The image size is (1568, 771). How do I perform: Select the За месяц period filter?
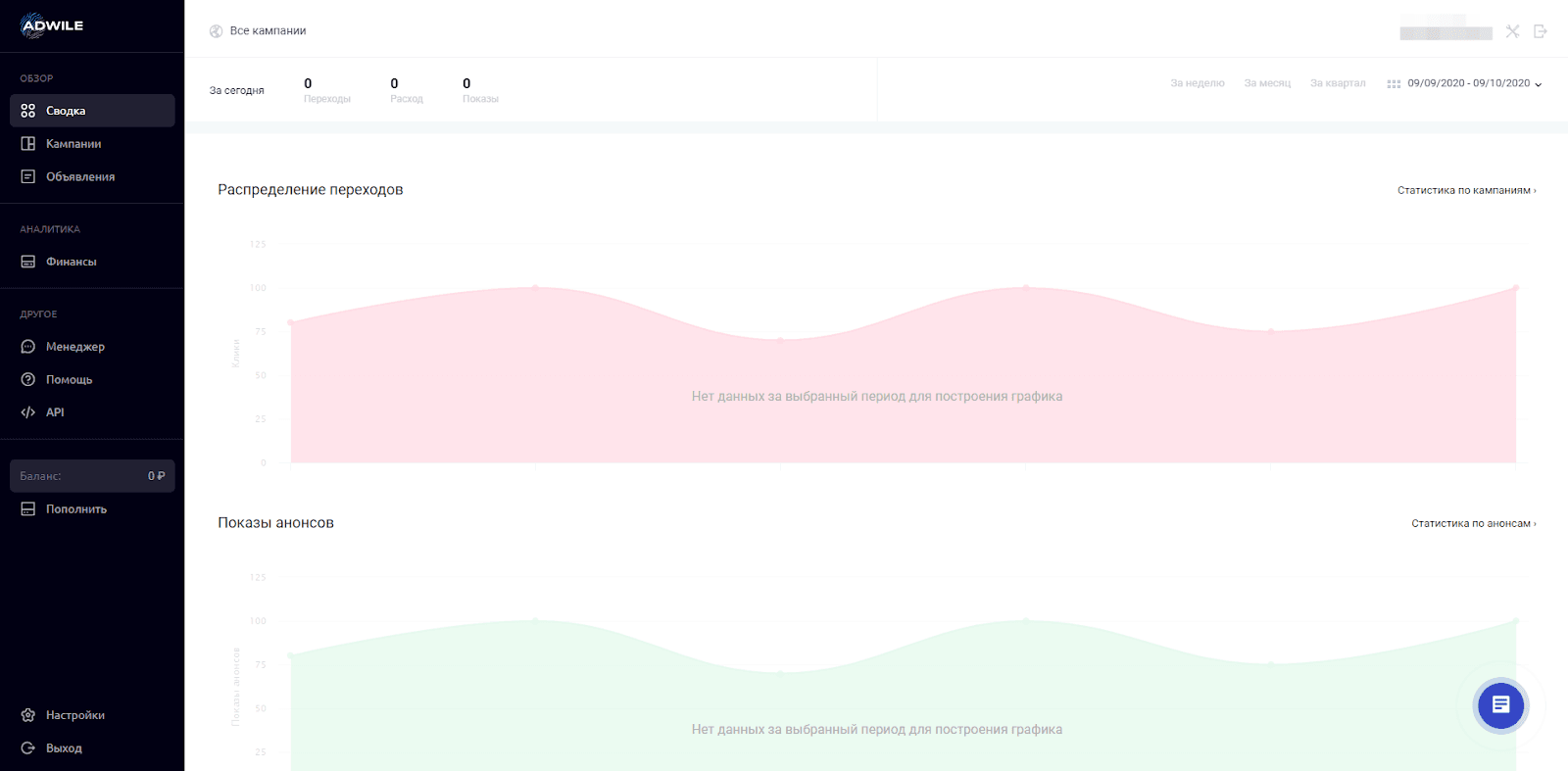pos(1267,83)
